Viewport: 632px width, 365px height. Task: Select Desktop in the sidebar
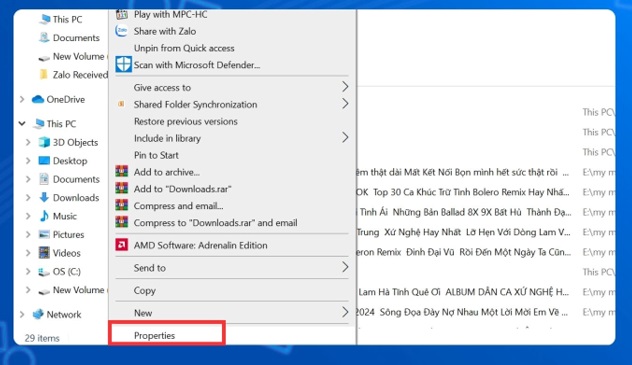70,161
